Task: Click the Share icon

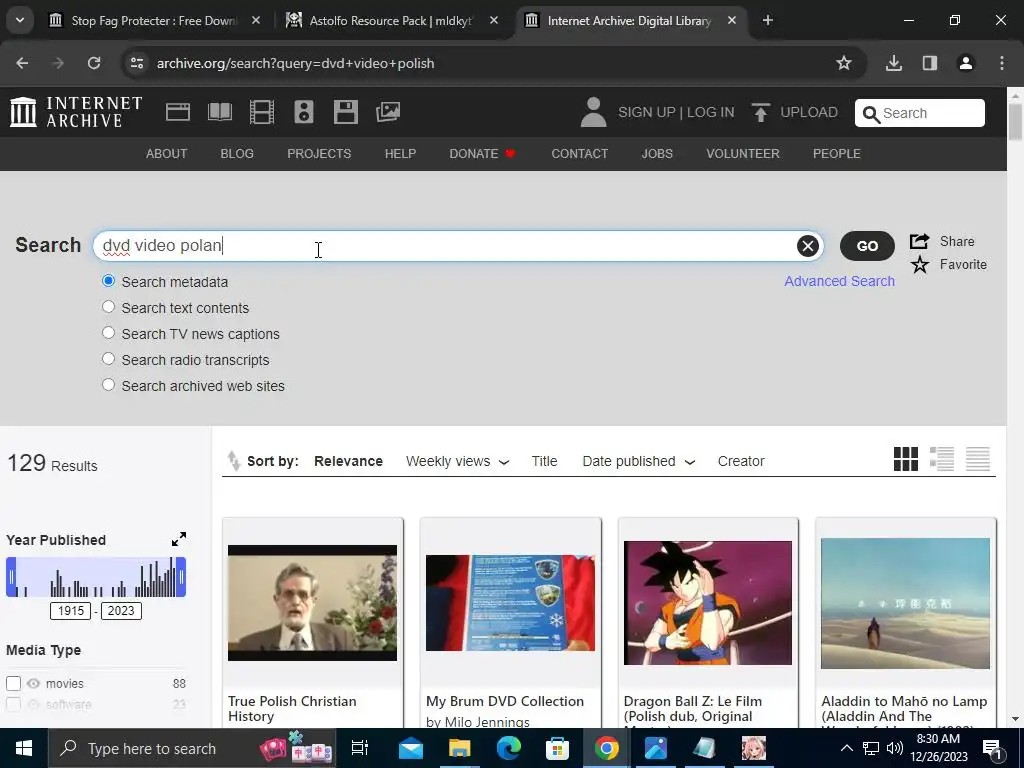Action: [920, 241]
